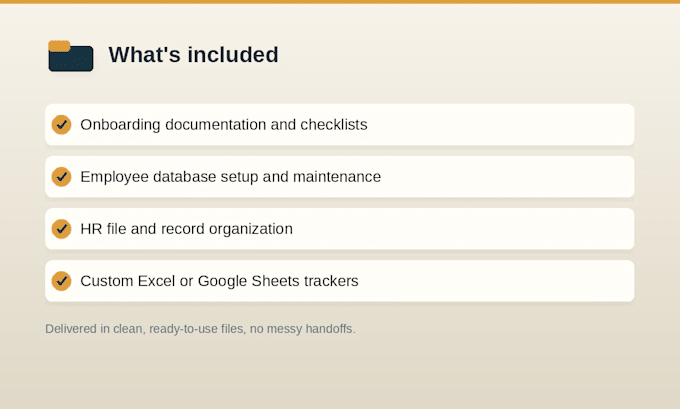Click the phrase "no messy handoffs" in the footer

(x=302, y=329)
